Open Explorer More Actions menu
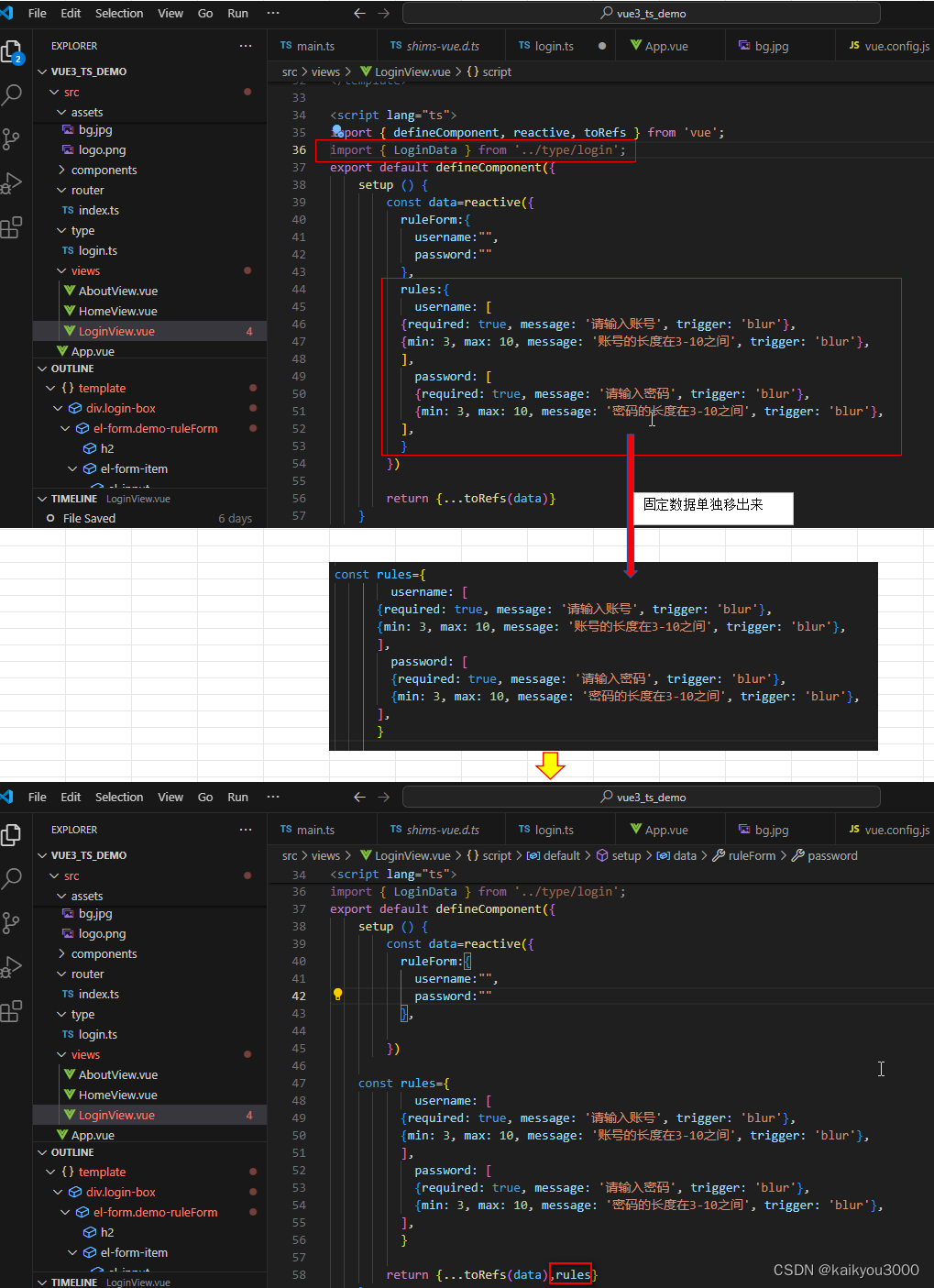The width and height of the screenshot is (934, 1288). click(245, 45)
